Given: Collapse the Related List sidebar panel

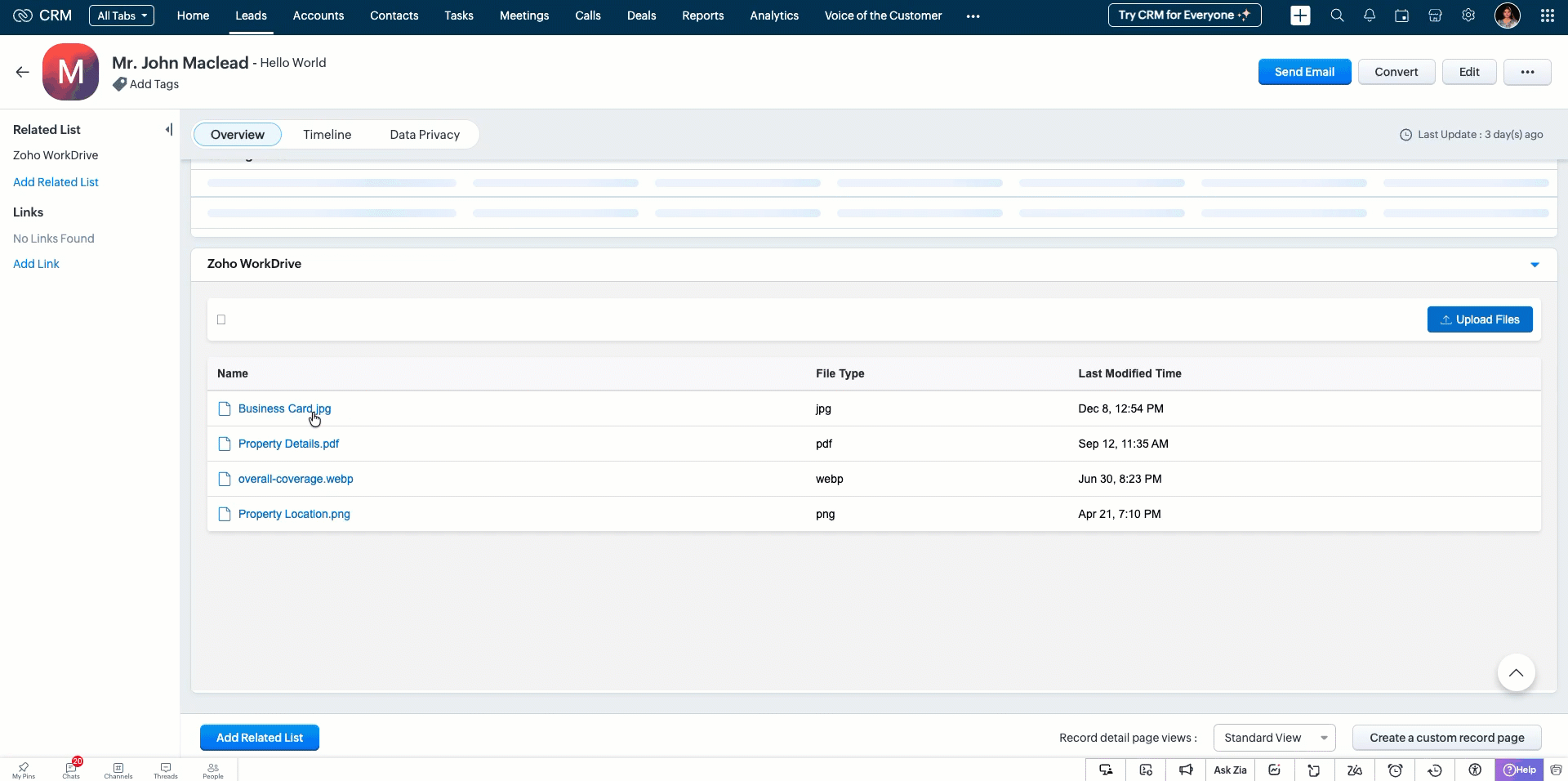Looking at the screenshot, I should [x=168, y=130].
